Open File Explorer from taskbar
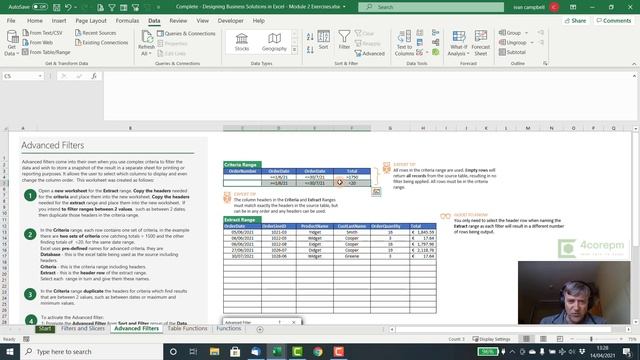Image resolution: width=640 pixels, height=360 pixels. (x=214, y=351)
